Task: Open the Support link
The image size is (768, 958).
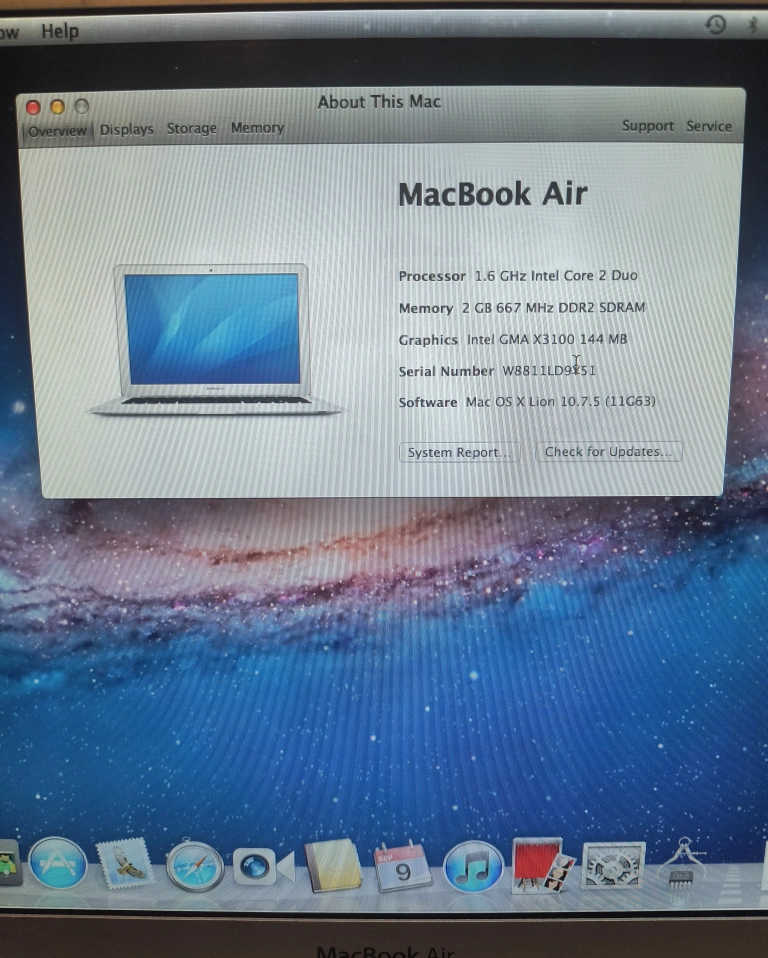Action: (x=647, y=126)
